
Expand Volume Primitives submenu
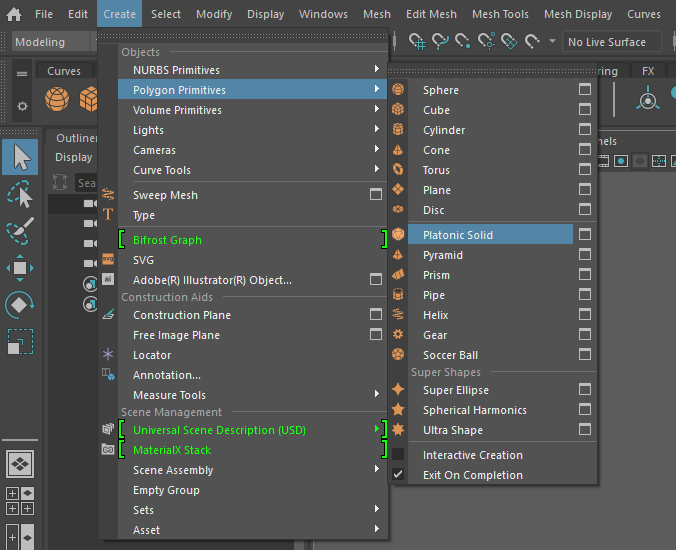click(x=254, y=109)
